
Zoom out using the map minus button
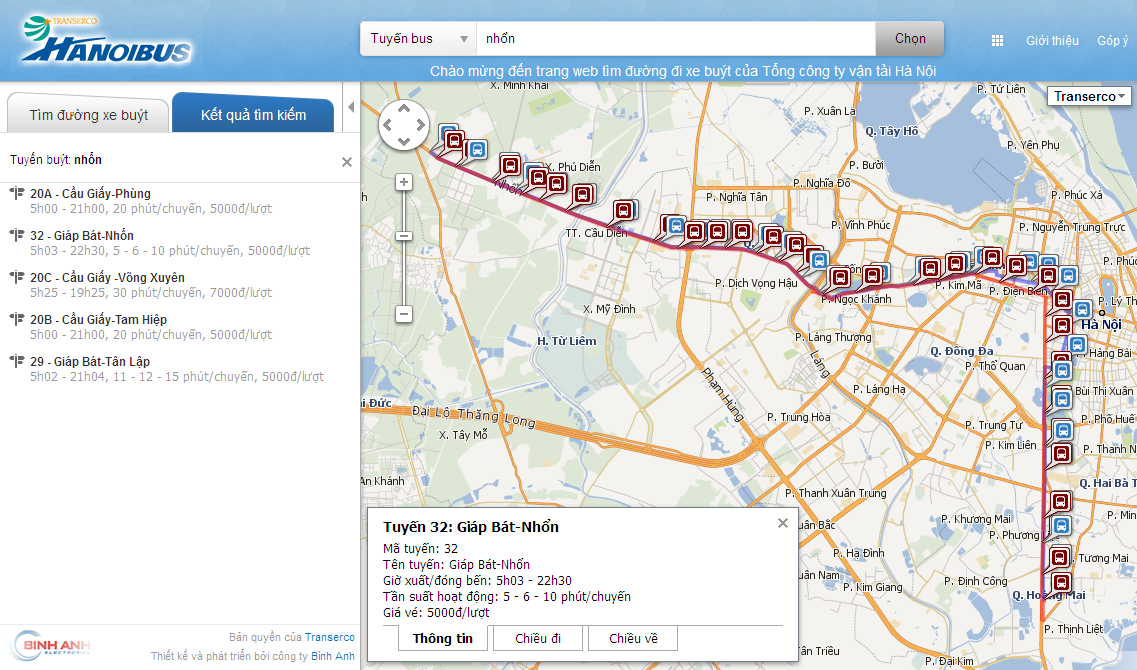click(404, 314)
